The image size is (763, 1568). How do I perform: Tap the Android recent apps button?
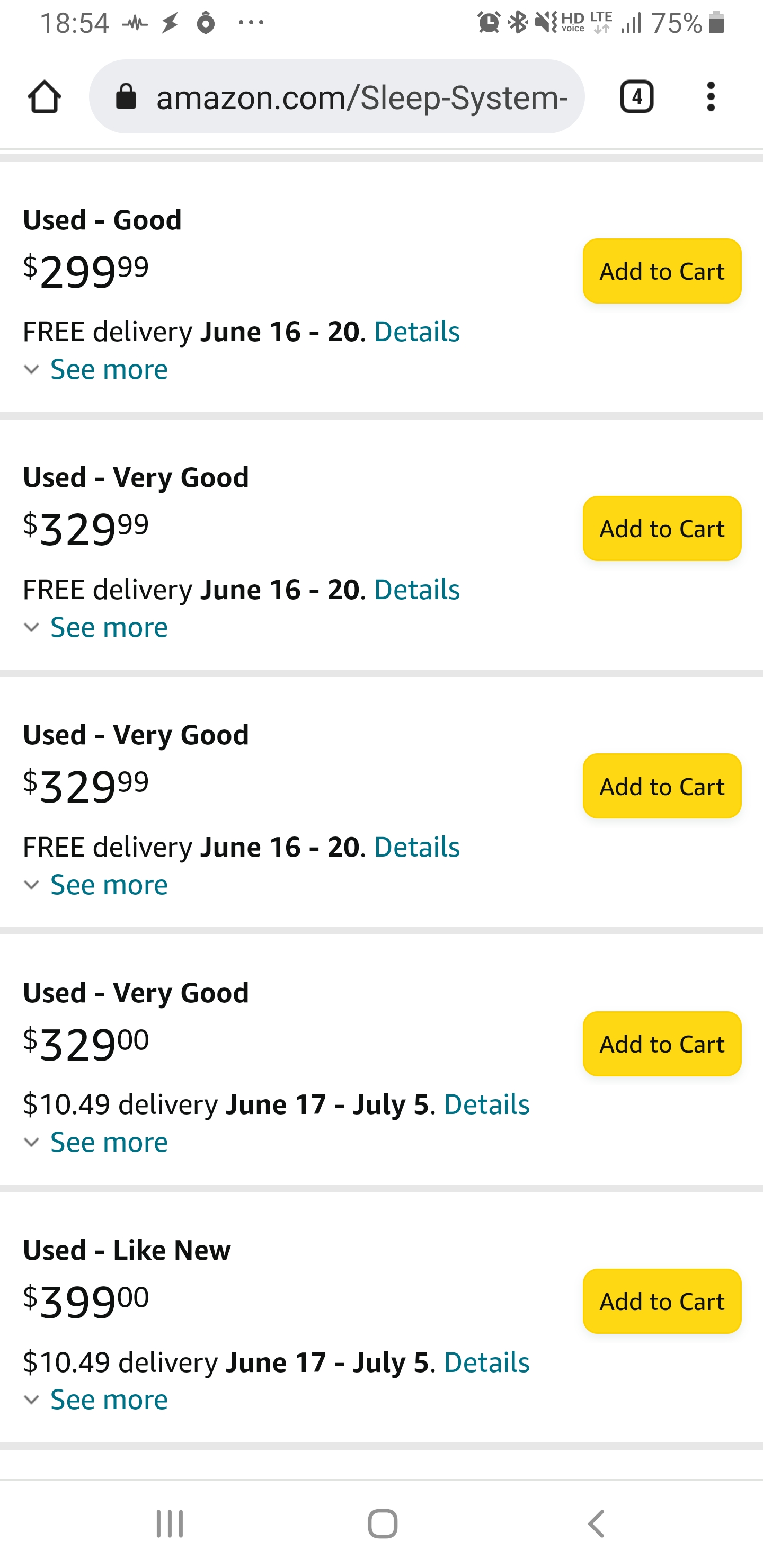click(169, 1524)
